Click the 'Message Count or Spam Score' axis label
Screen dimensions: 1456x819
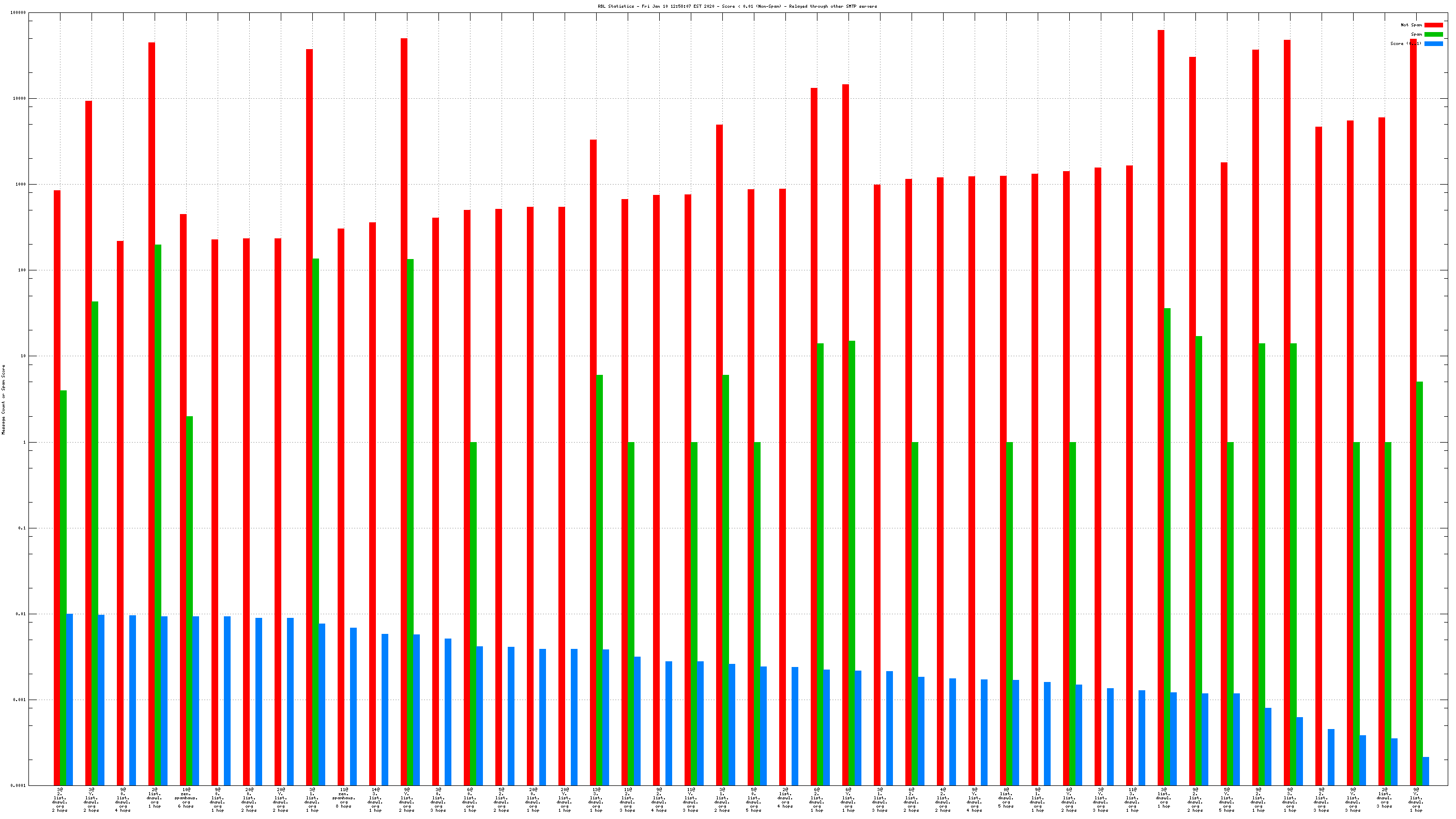click(x=4, y=399)
